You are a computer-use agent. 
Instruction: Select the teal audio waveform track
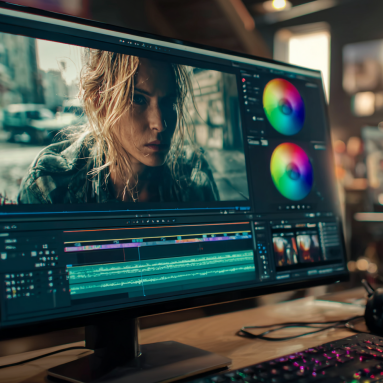161,273
